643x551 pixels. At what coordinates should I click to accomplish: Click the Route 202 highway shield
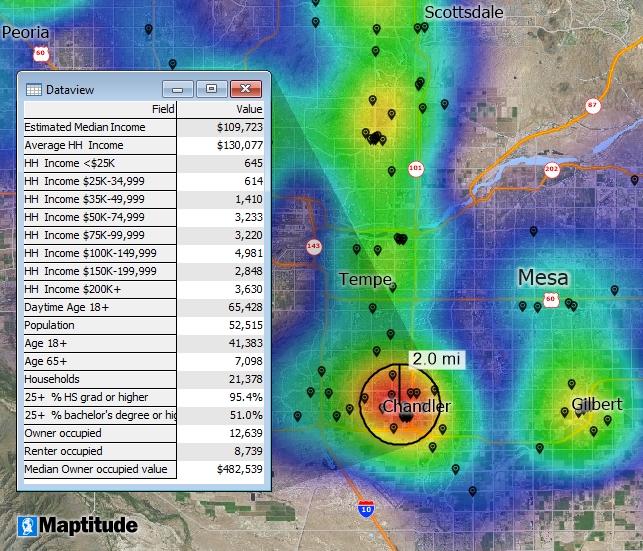point(552,170)
